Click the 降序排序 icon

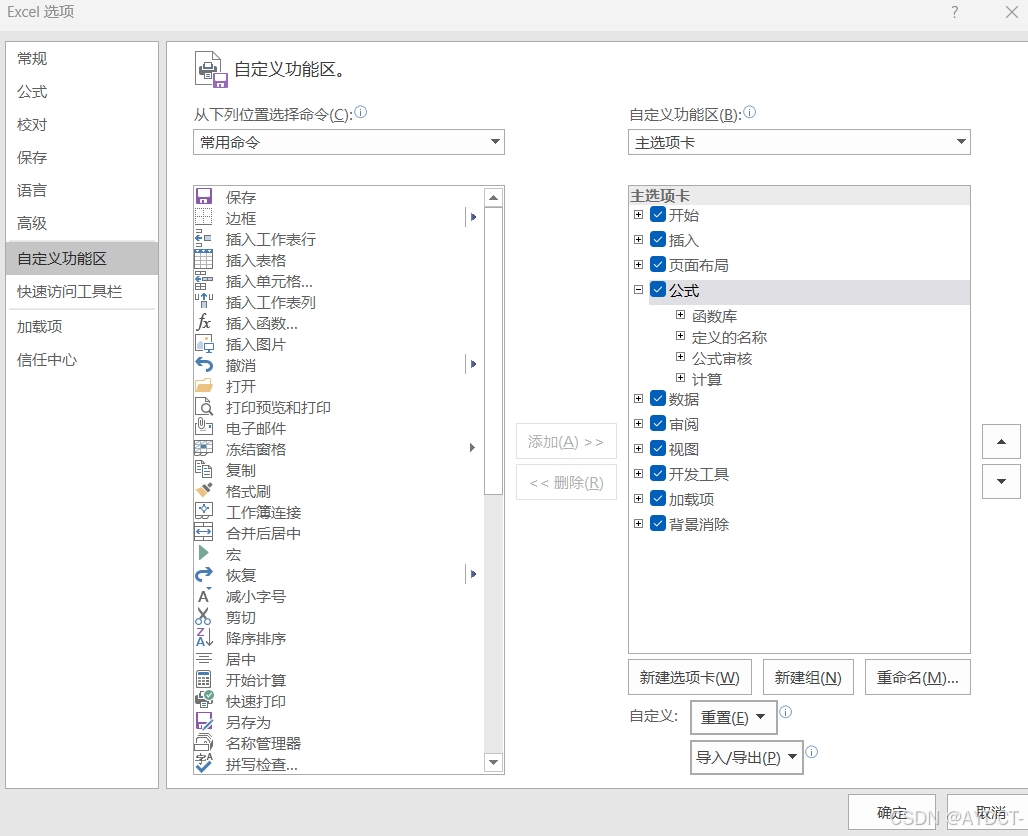point(204,637)
